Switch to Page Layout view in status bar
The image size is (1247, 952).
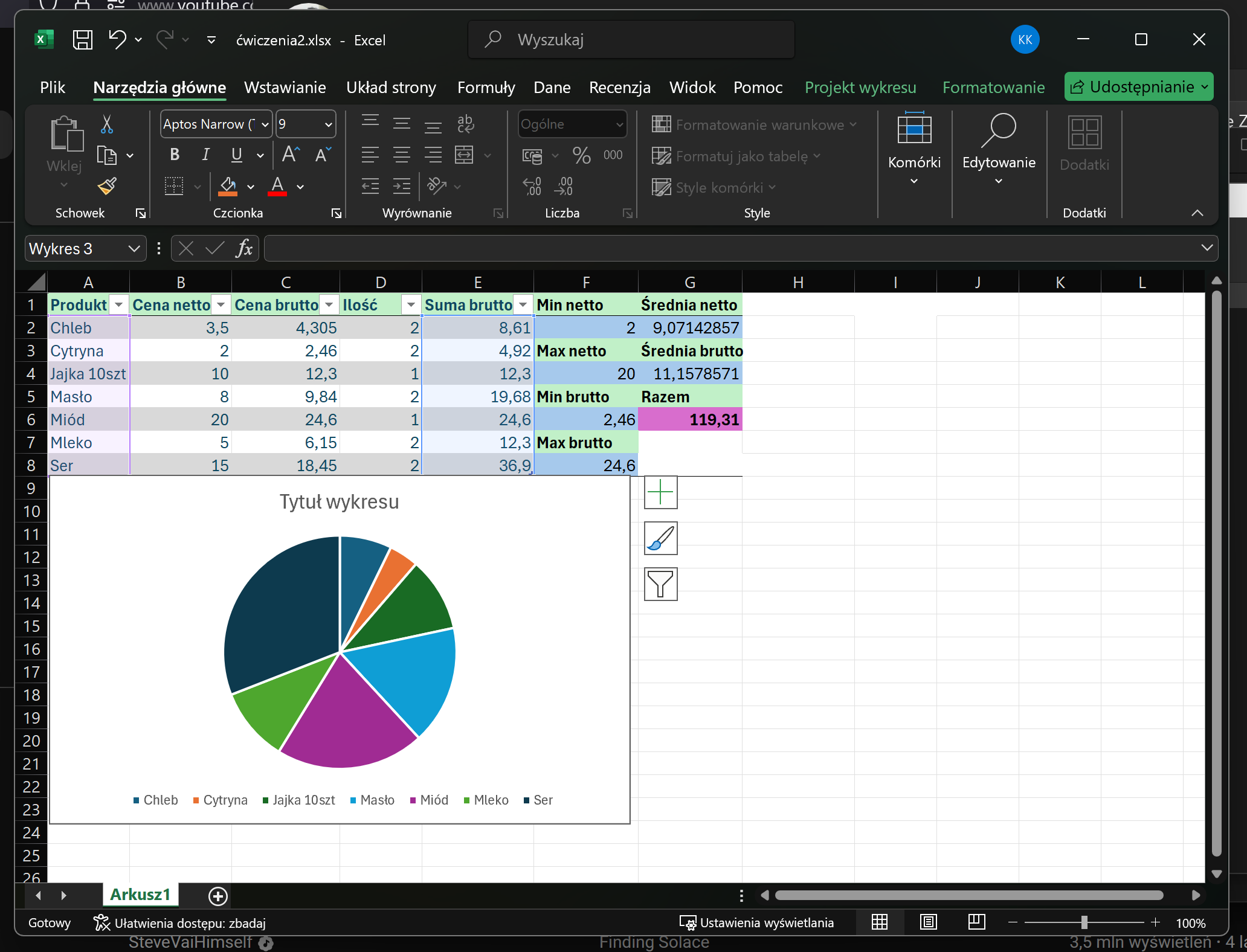point(928,922)
